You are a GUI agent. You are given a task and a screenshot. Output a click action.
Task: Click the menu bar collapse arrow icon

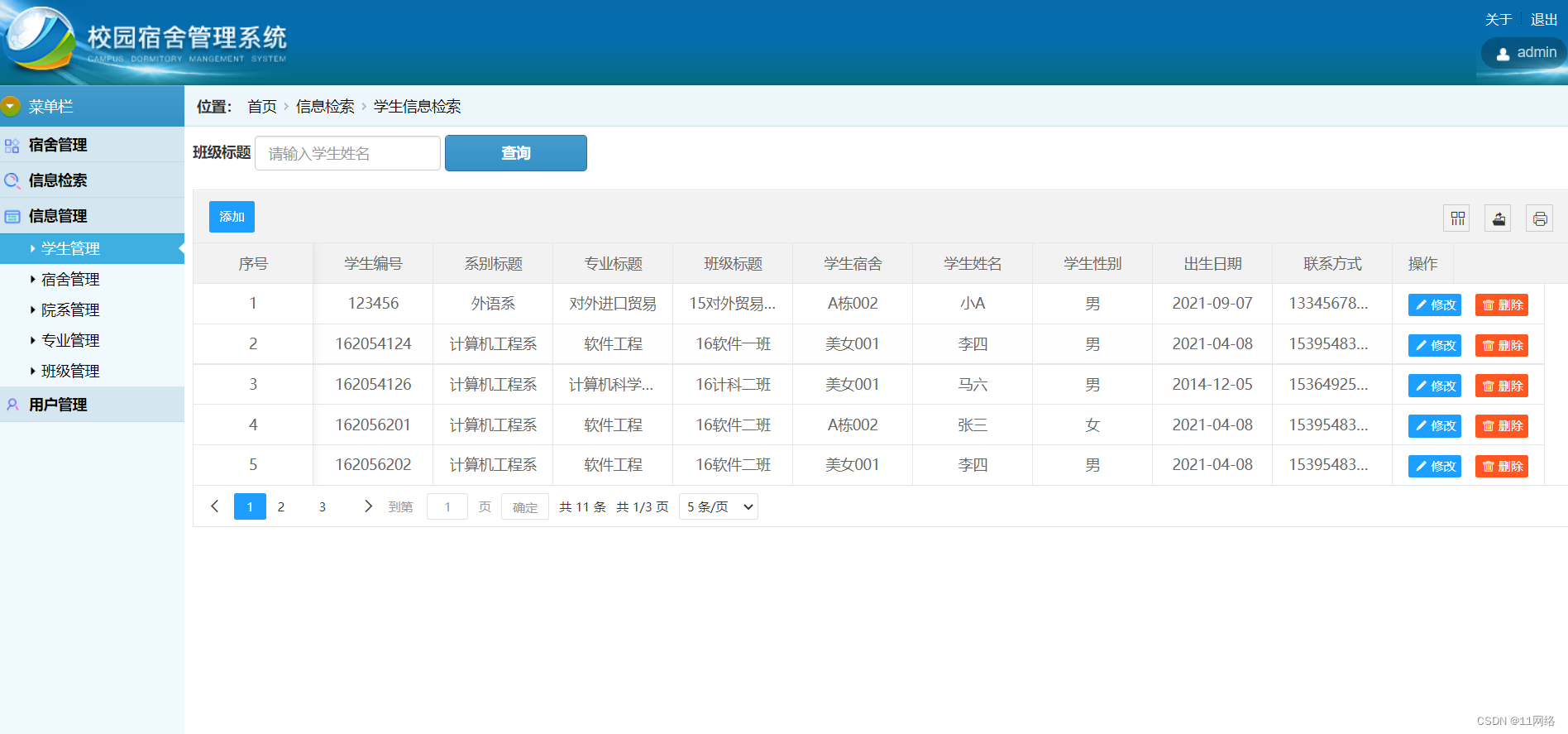point(11,106)
